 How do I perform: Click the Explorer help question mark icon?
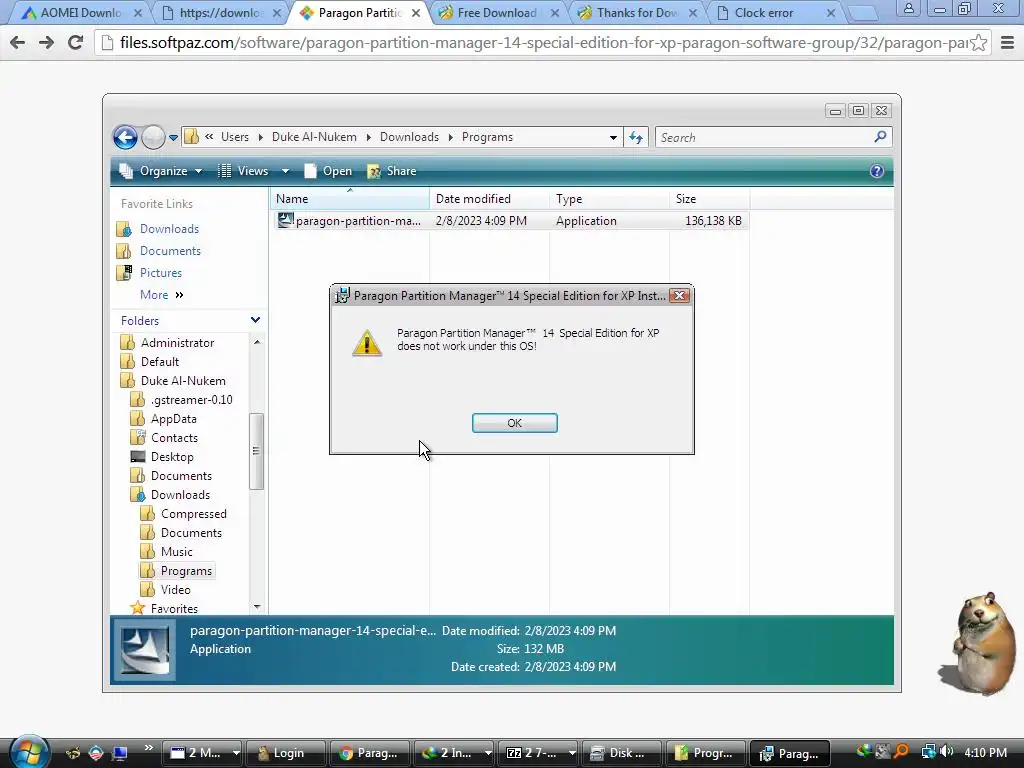877,171
